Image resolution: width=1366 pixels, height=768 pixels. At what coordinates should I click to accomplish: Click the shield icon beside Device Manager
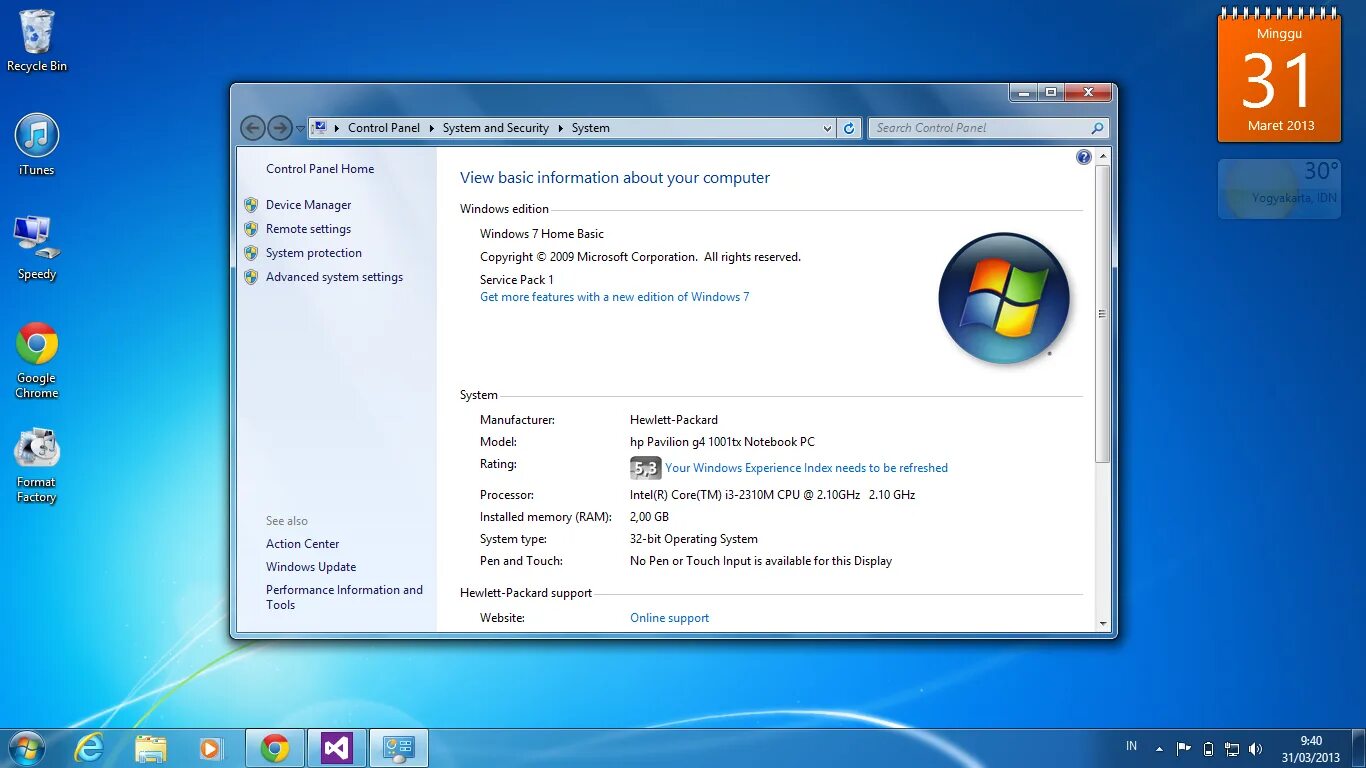pos(251,205)
